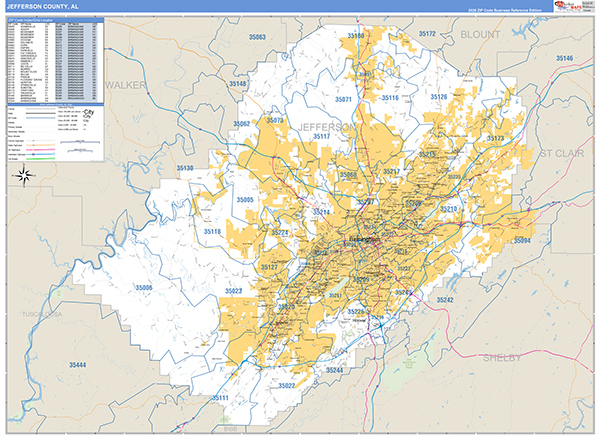Click the ZIP code 35210 label
The image size is (600, 435).
448,209
